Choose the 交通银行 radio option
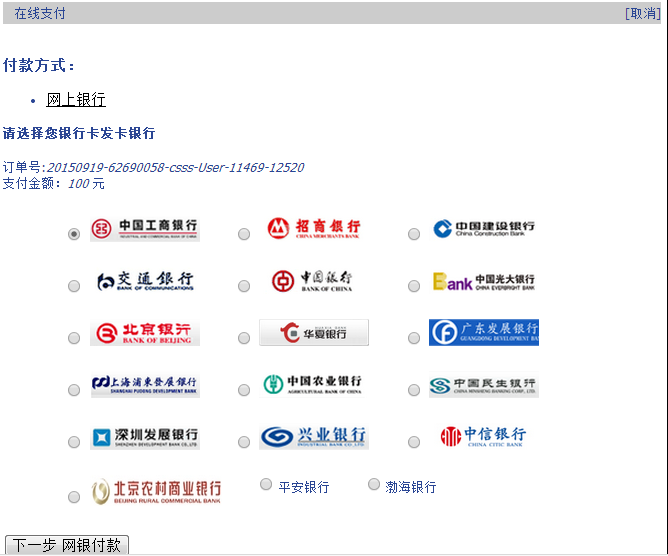This screenshot has height=556, width=668. 74,286
